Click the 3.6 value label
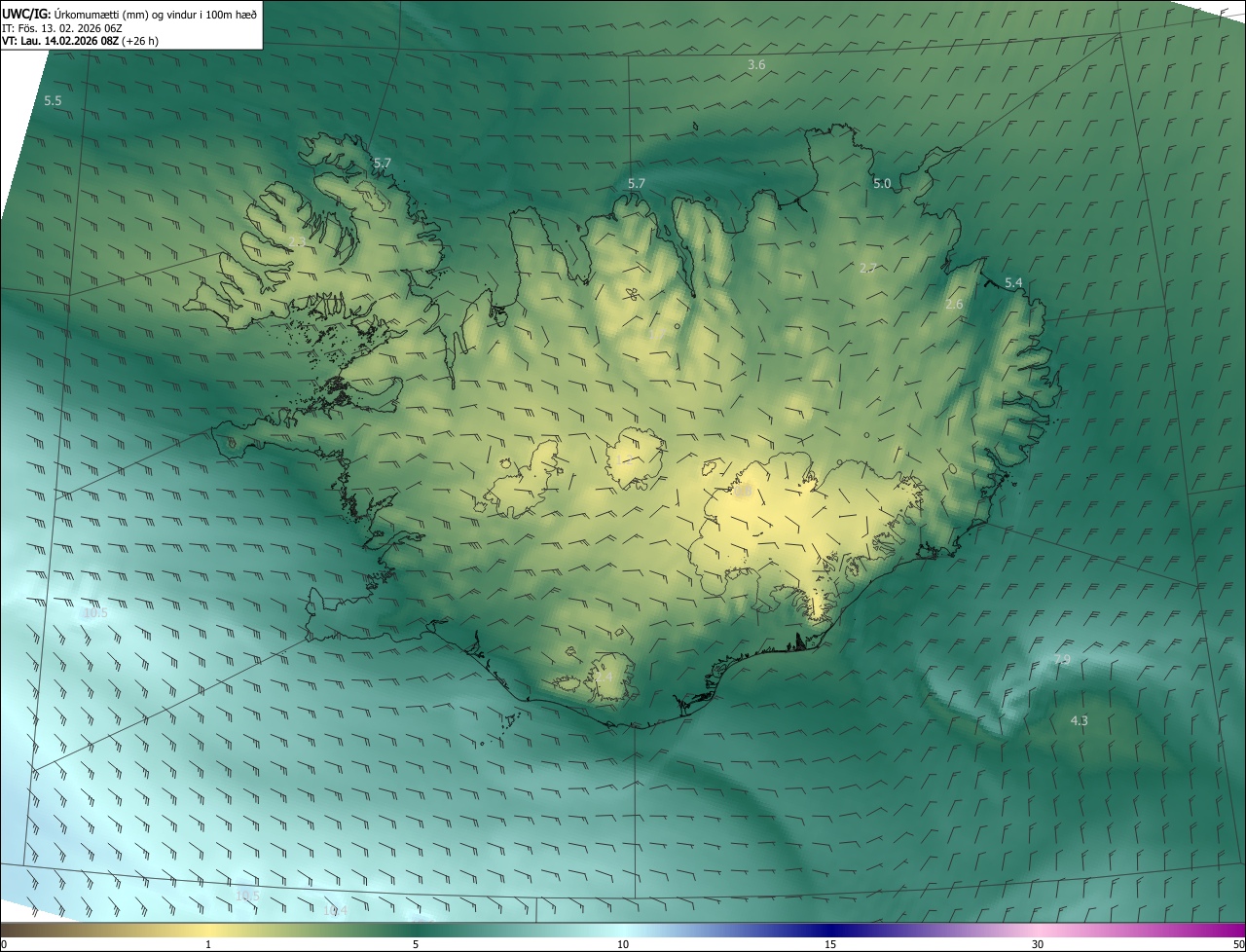1246x952 pixels. (756, 65)
